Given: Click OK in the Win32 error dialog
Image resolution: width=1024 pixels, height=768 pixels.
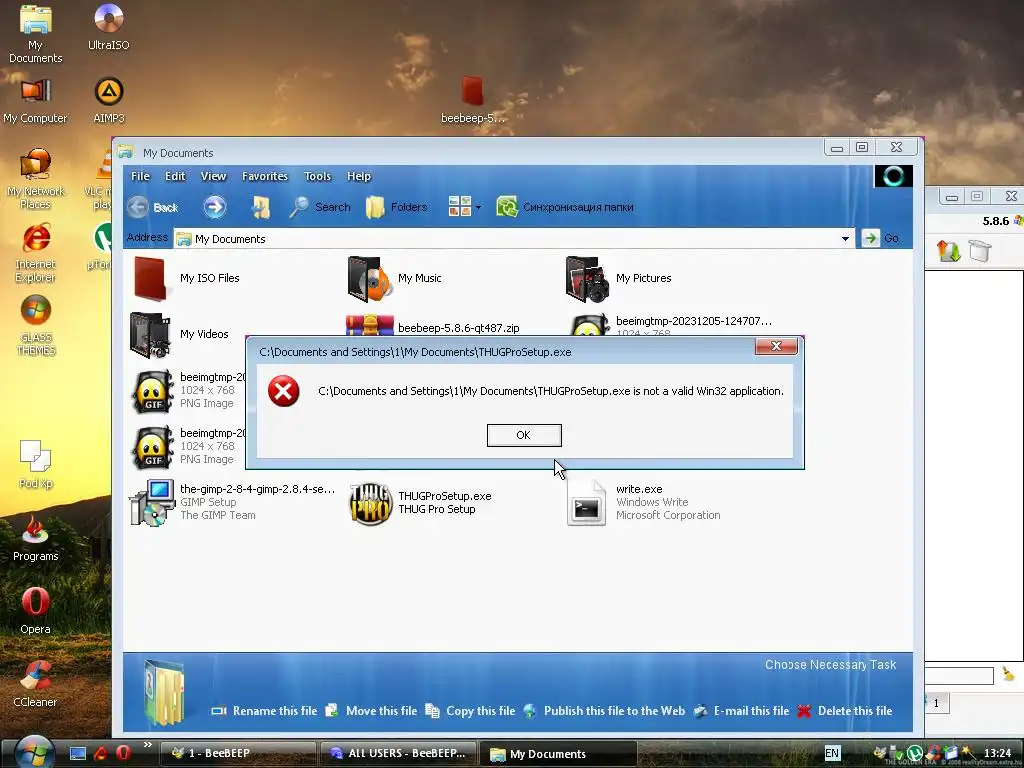Looking at the screenshot, I should [x=524, y=435].
